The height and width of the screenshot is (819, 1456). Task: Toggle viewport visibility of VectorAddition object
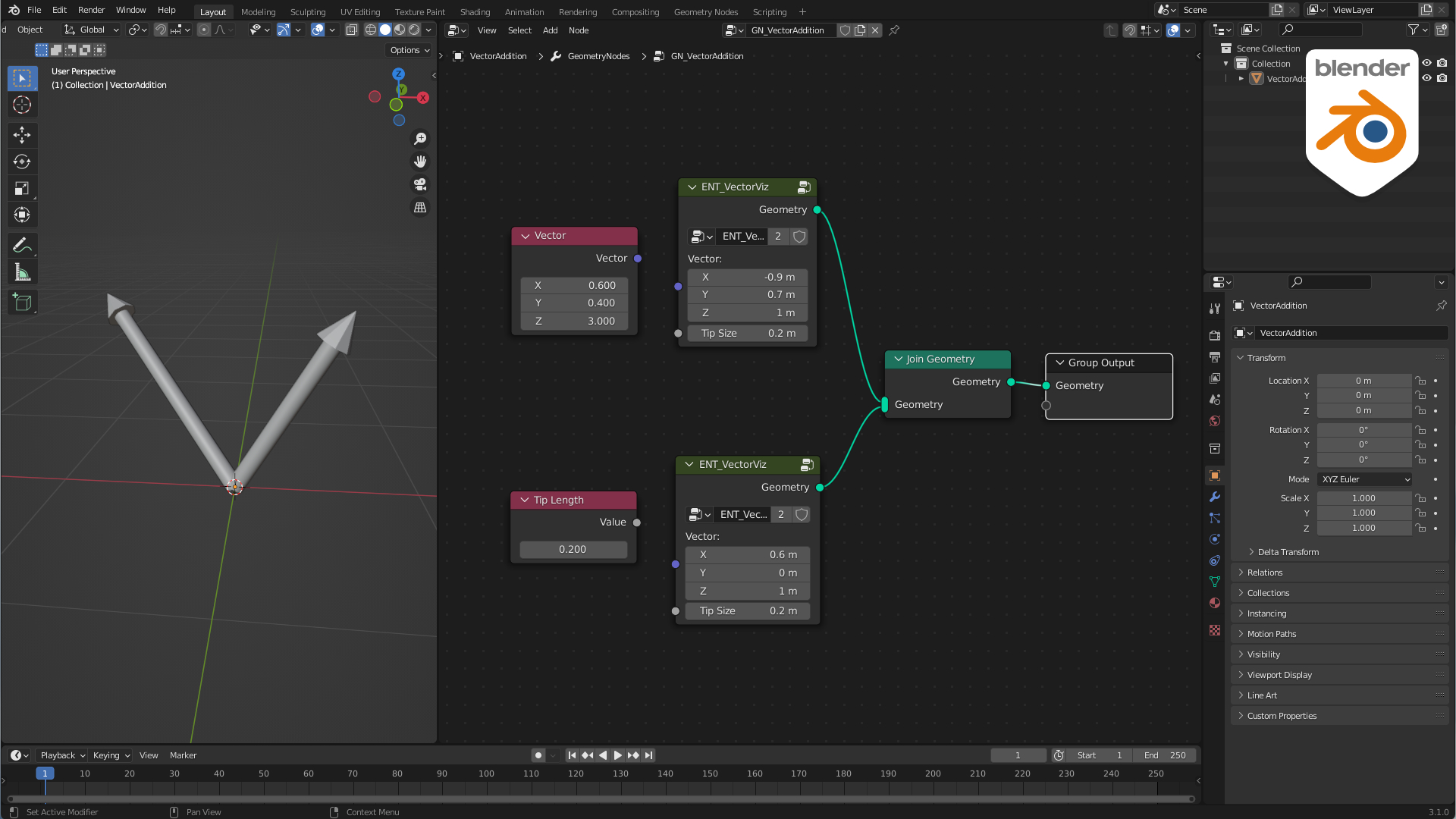1426,78
